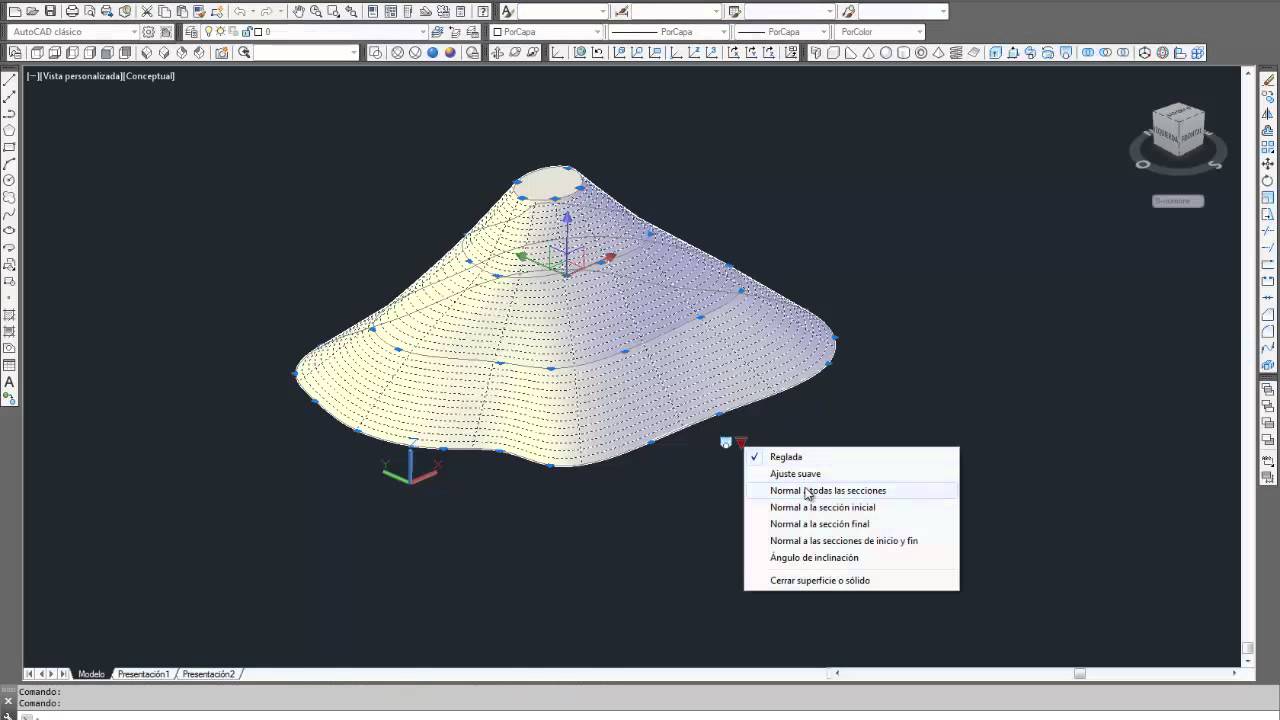Click the viewport minus [-] control
Viewport: 1280px width, 720px height.
click(33, 76)
